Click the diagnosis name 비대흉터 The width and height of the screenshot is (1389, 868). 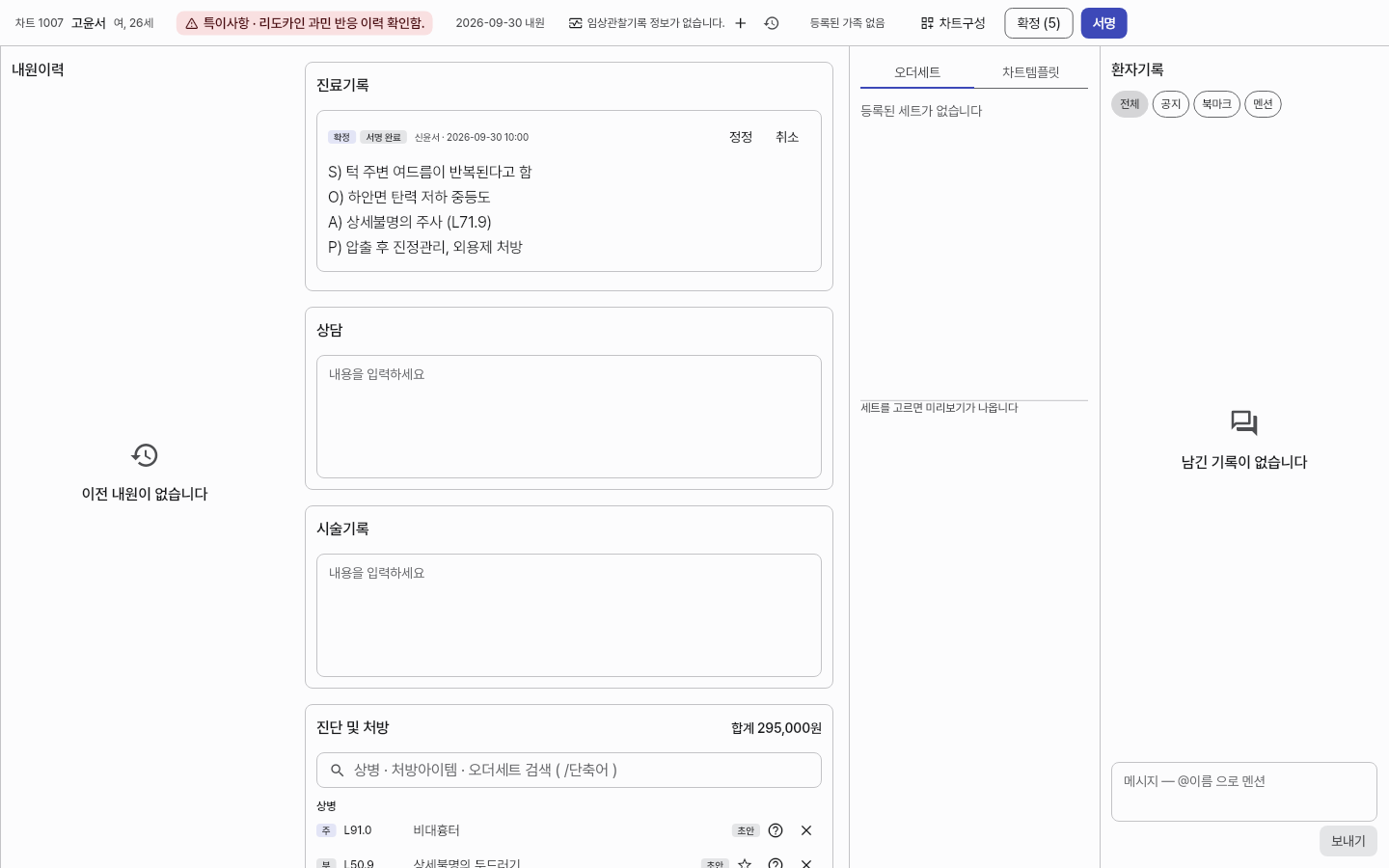click(437, 830)
